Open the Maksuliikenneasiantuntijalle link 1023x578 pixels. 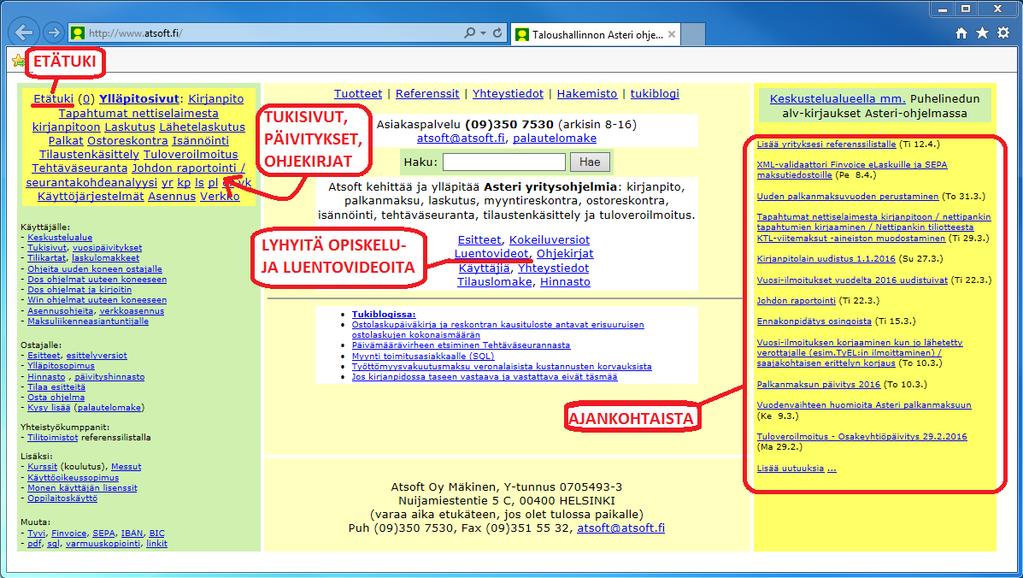[x=88, y=322]
